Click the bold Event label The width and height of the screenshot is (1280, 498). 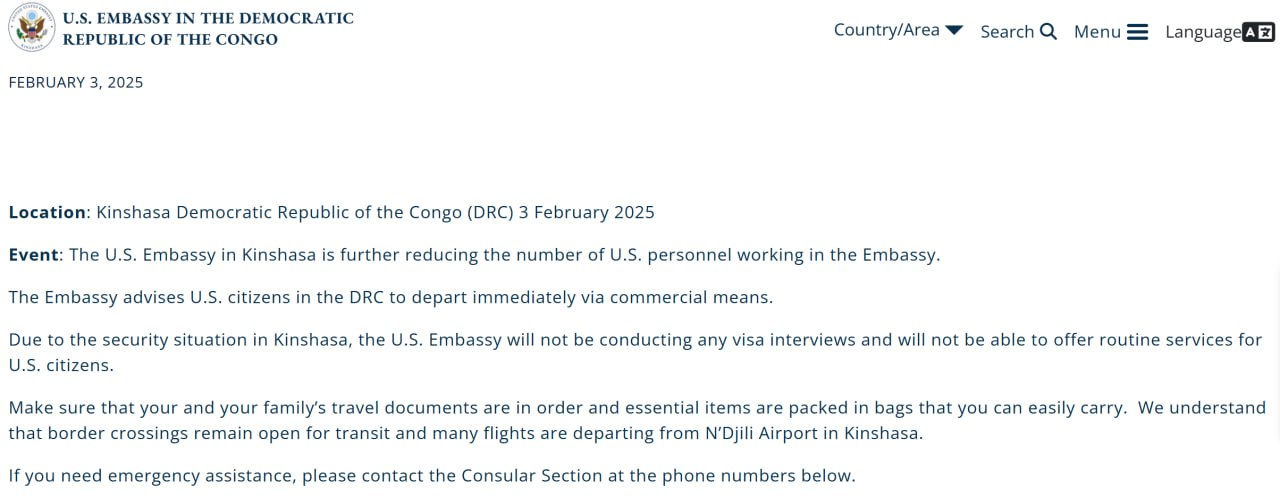click(34, 255)
